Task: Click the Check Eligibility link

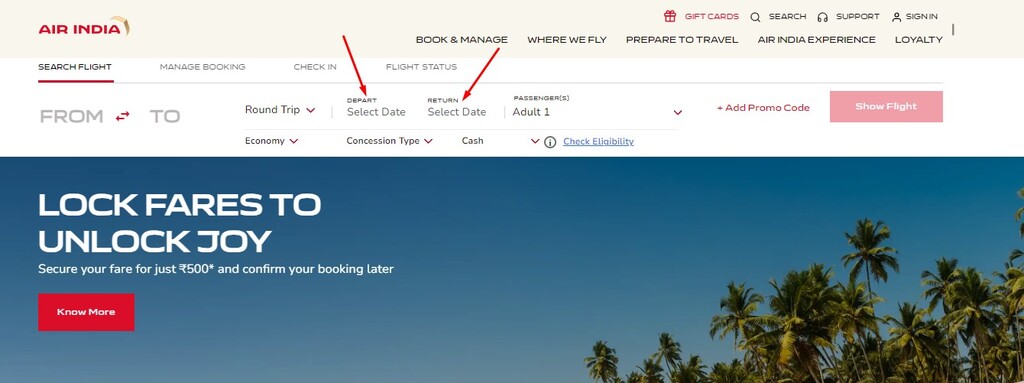Action: coord(598,142)
